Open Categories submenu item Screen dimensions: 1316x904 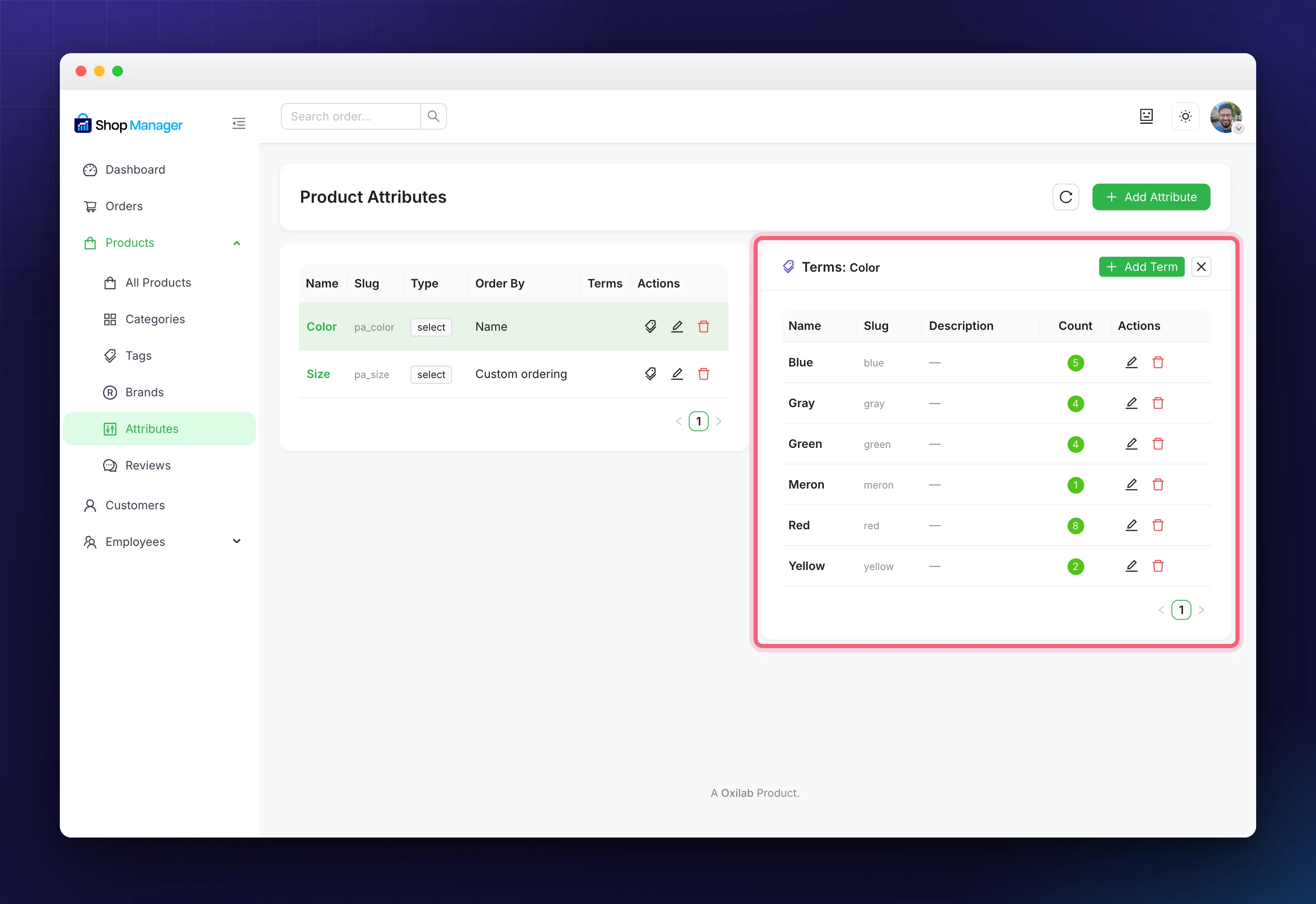(159, 319)
